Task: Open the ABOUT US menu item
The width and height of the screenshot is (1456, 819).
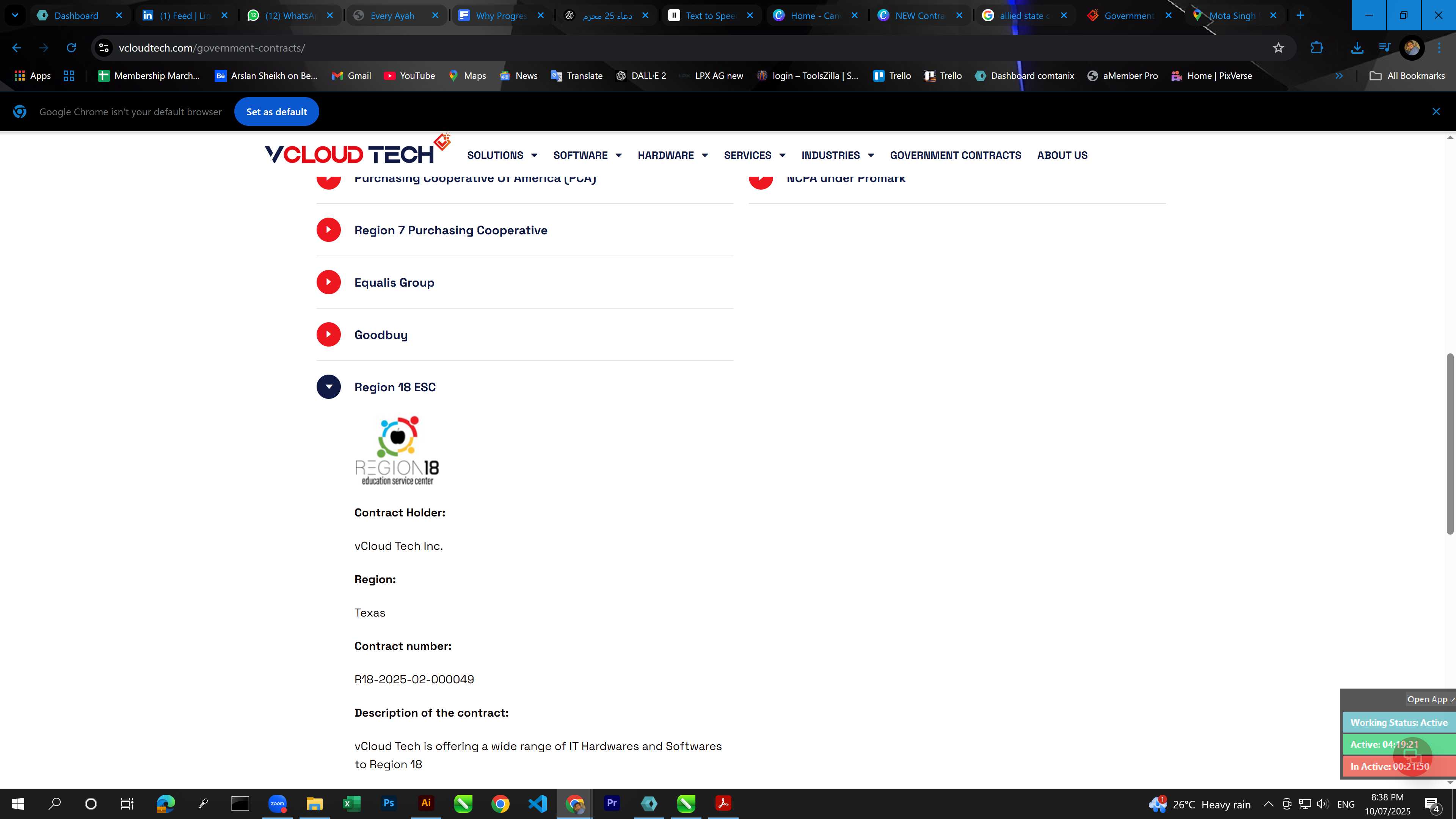Action: coord(1062,155)
